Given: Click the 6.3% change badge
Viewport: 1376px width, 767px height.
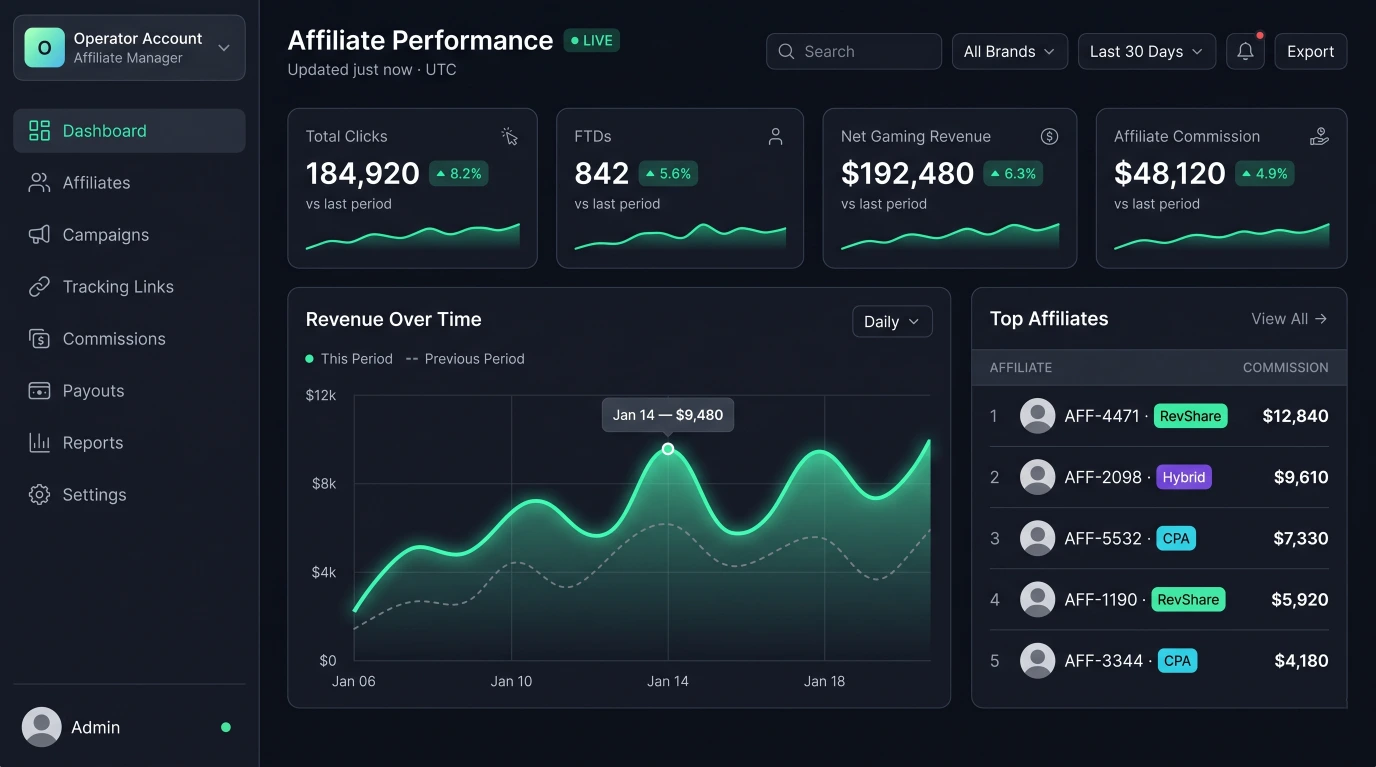Looking at the screenshot, I should coord(1013,174).
